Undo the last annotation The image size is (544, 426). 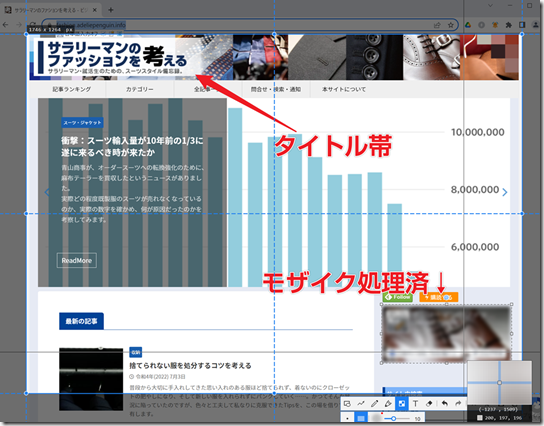(x=445, y=403)
